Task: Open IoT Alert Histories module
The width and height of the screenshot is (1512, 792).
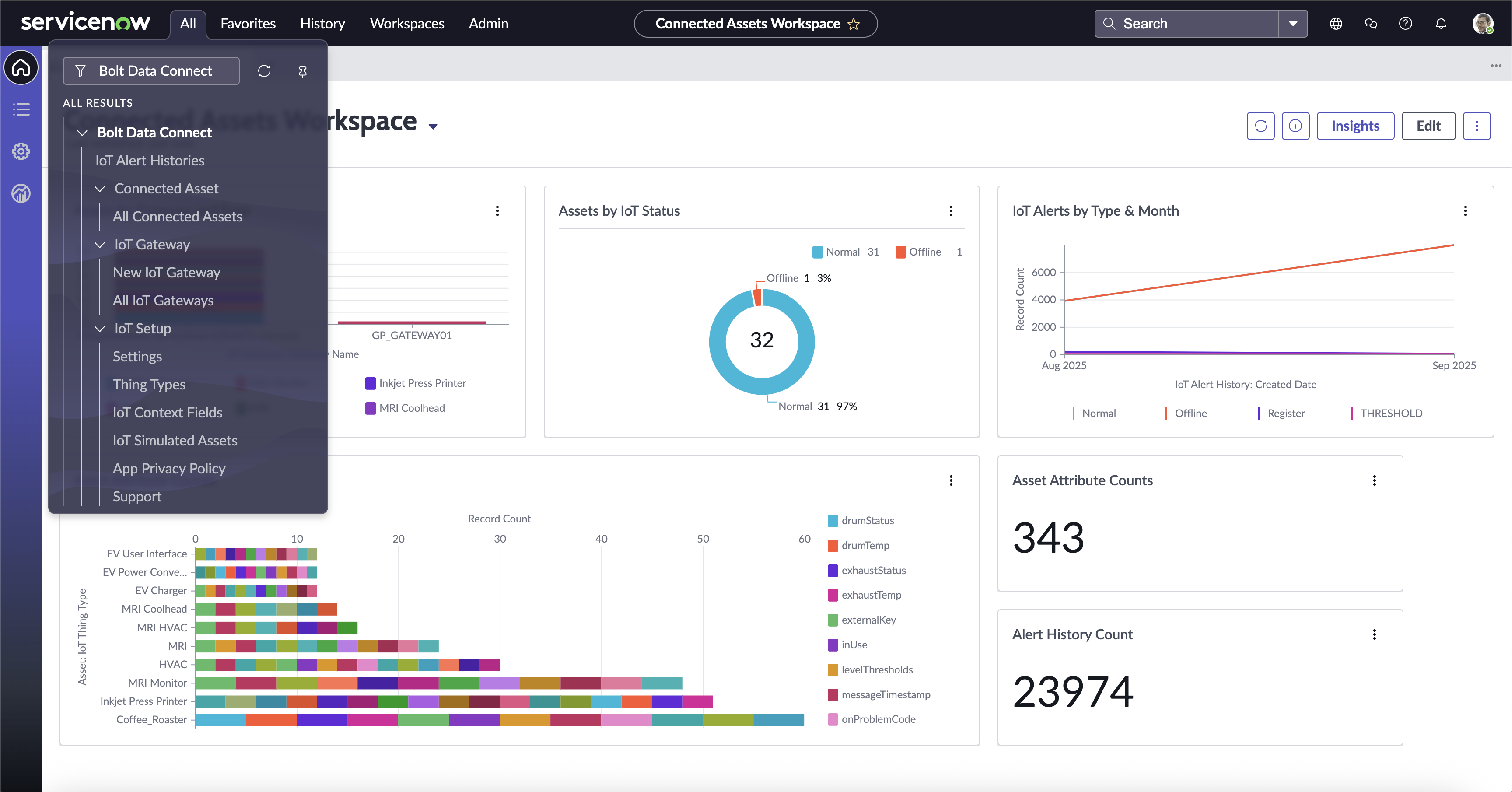Action: click(x=150, y=160)
